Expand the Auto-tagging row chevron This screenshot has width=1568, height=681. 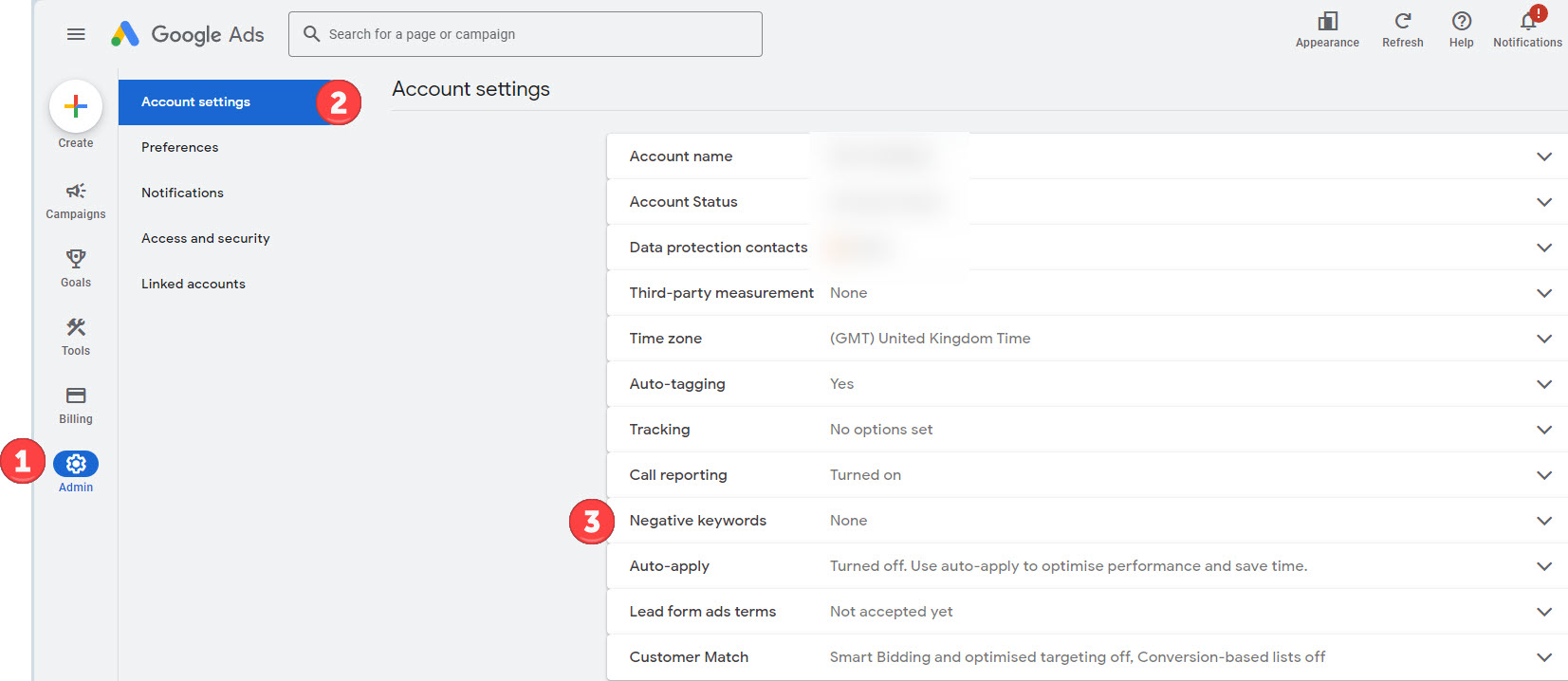pos(1544,384)
